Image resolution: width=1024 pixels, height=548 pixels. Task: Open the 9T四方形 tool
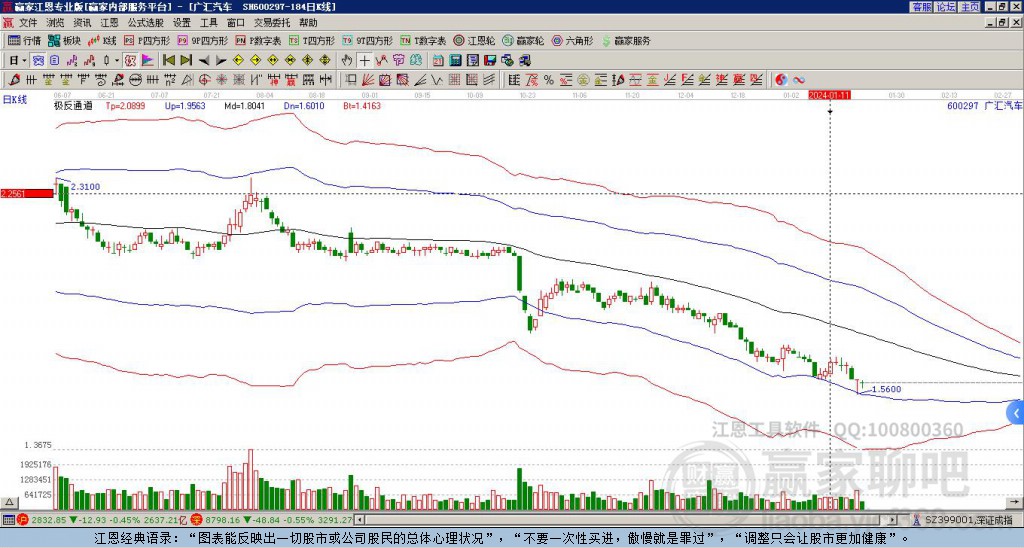[368, 40]
